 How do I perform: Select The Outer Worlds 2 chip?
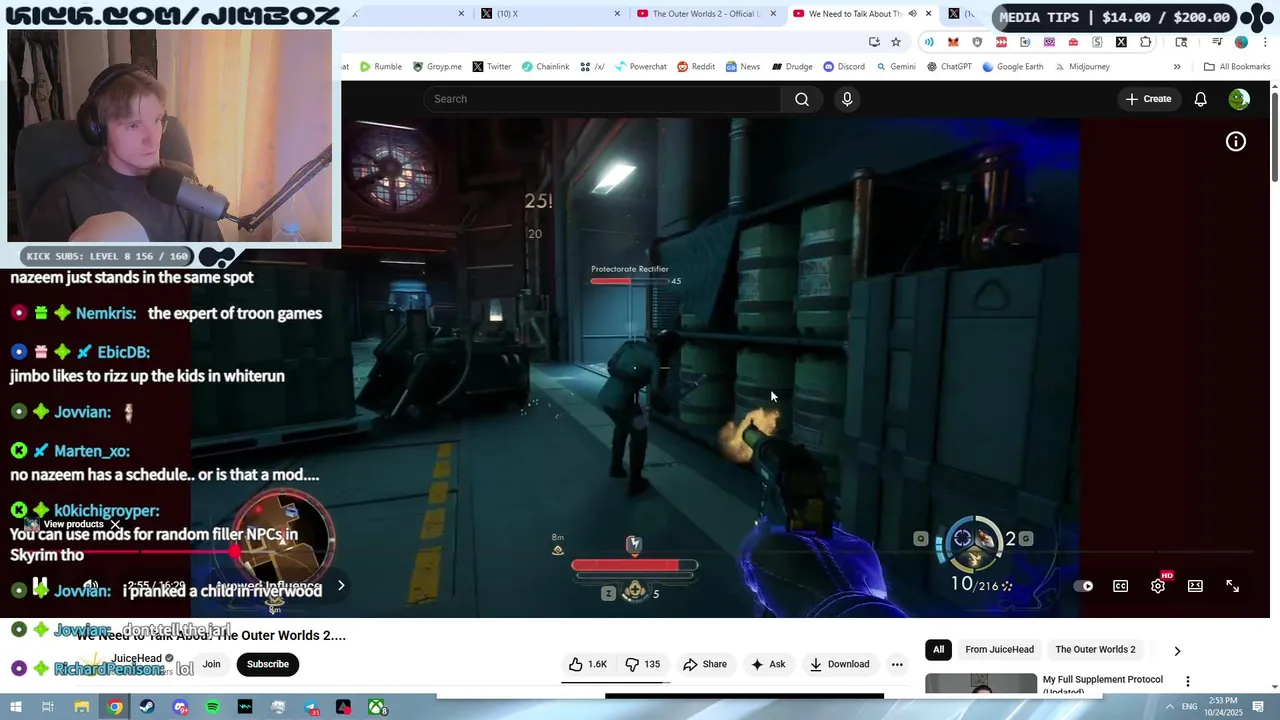coord(1095,650)
